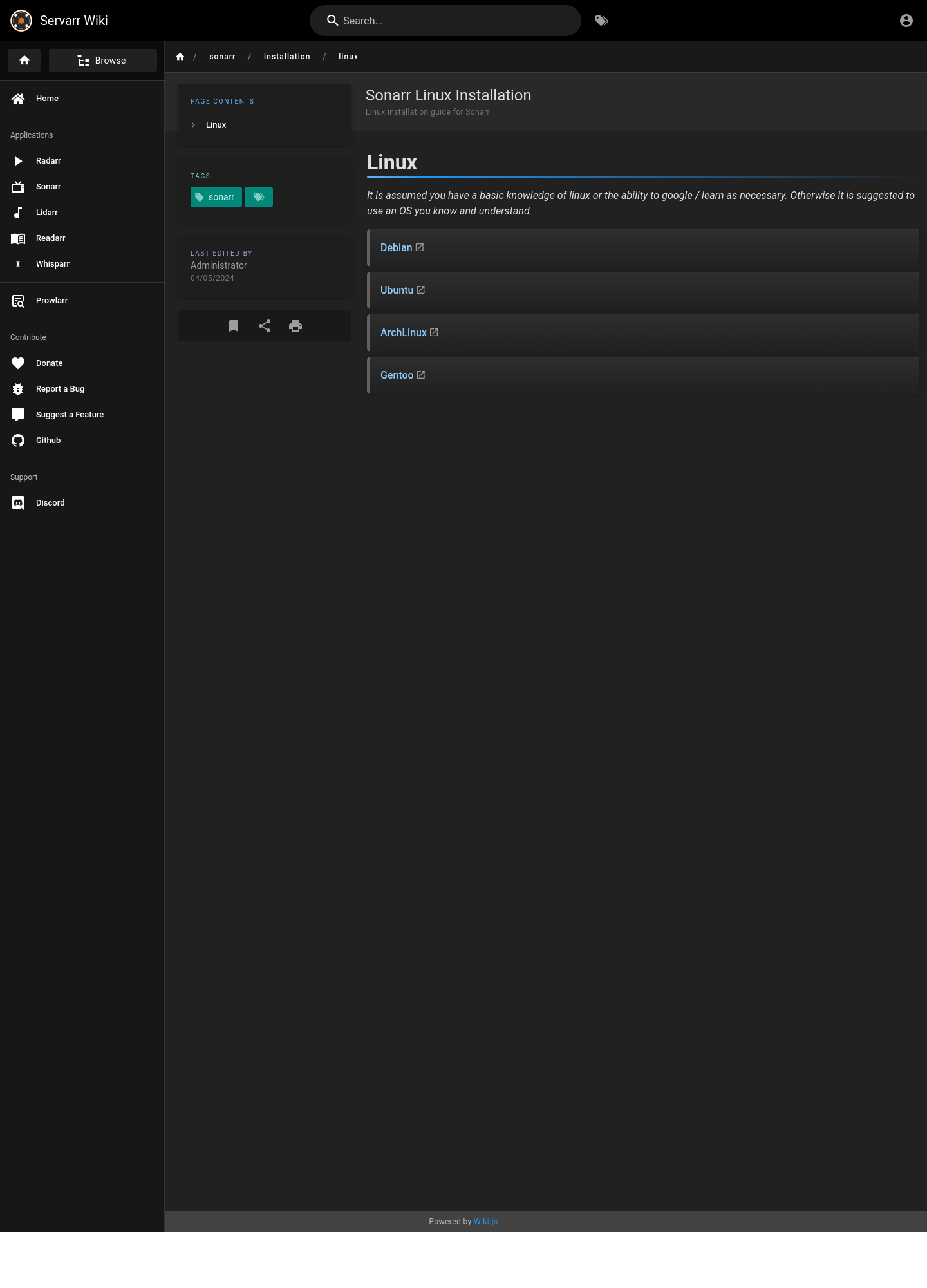
Task: Click the Sonarr TV icon
Action: 18,187
